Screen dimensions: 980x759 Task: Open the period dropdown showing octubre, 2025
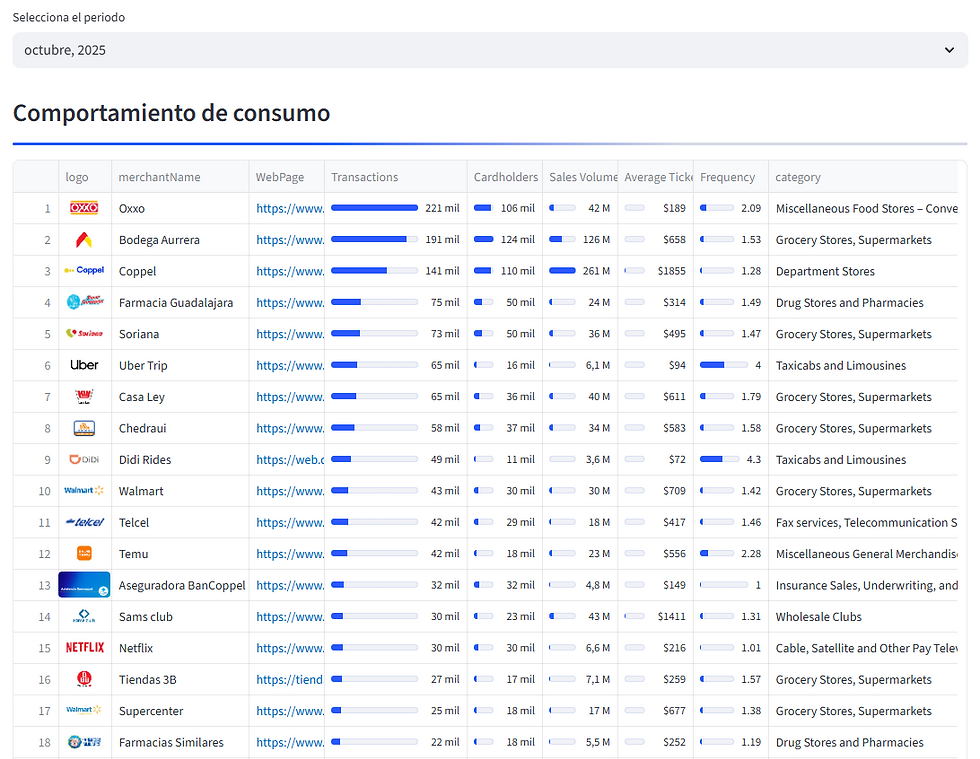coord(490,50)
